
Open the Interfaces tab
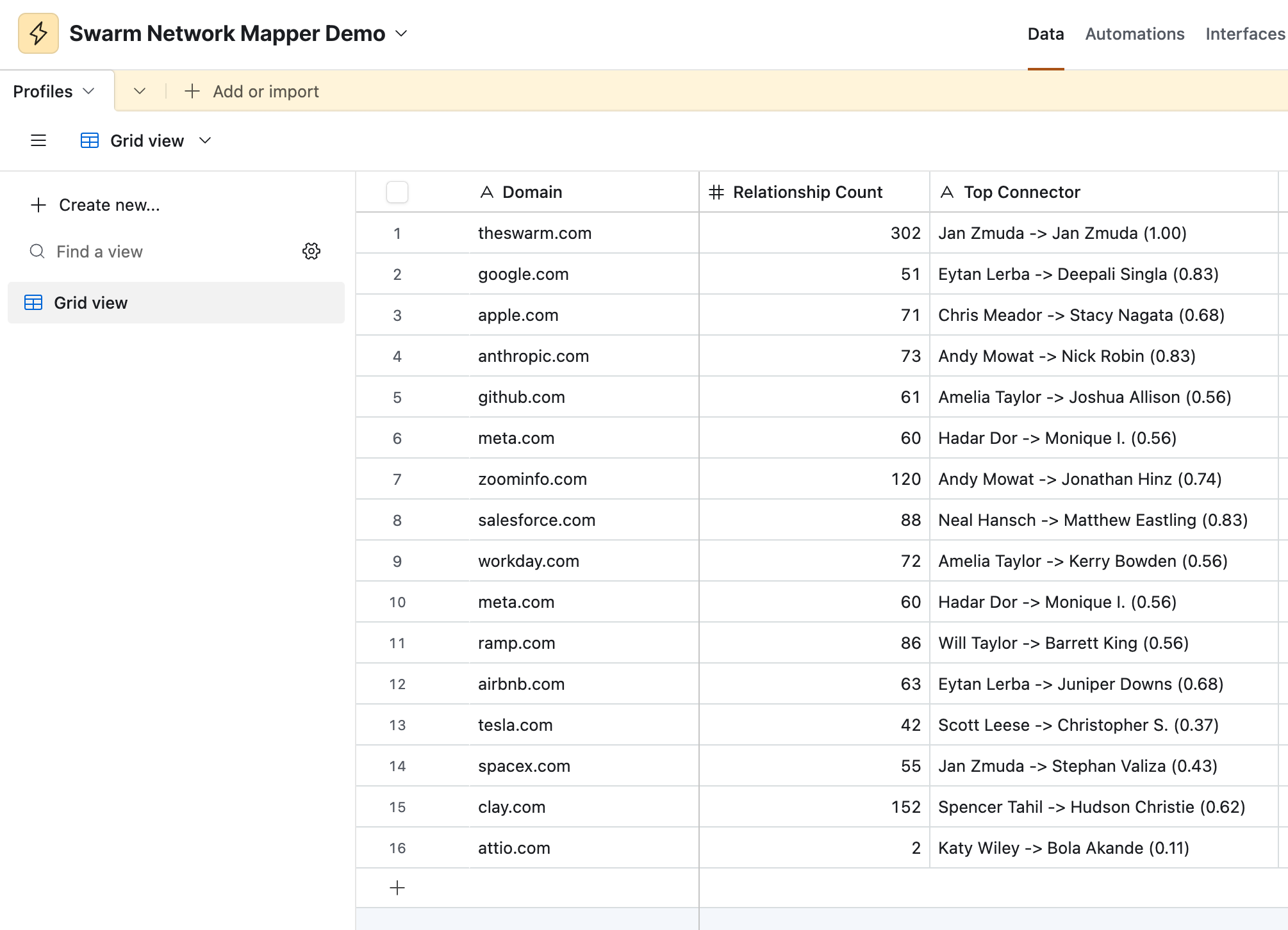click(1245, 34)
